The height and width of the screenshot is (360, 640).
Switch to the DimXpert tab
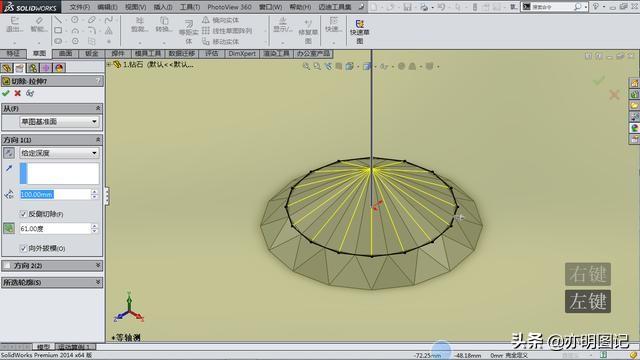click(x=242, y=53)
